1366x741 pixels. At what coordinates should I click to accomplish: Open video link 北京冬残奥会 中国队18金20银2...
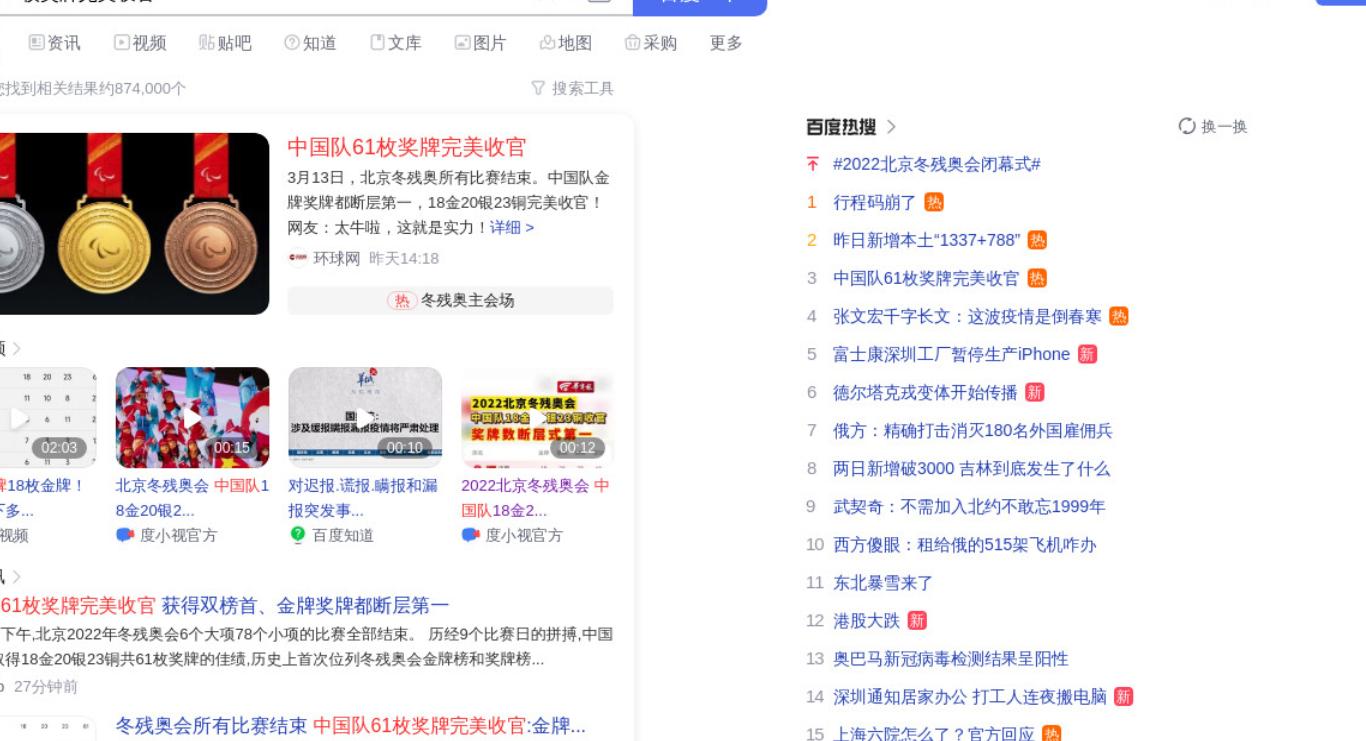pyautogui.click(x=192, y=498)
